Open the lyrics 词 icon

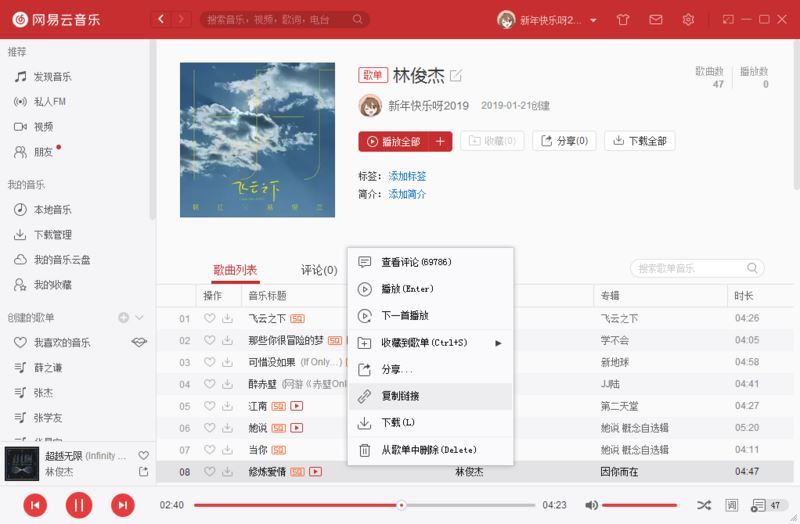click(x=732, y=505)
